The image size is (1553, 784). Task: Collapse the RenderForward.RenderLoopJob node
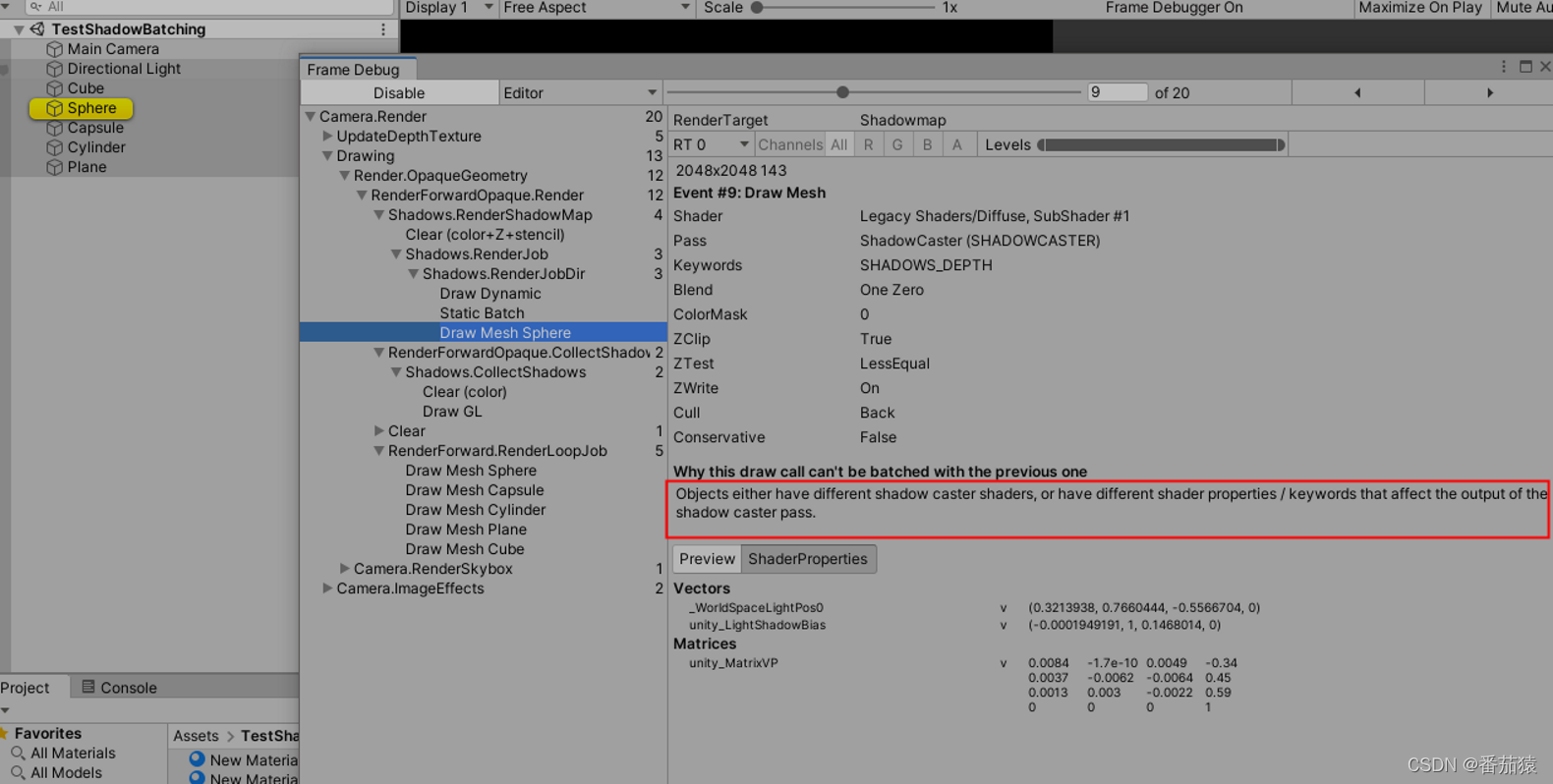378,450
